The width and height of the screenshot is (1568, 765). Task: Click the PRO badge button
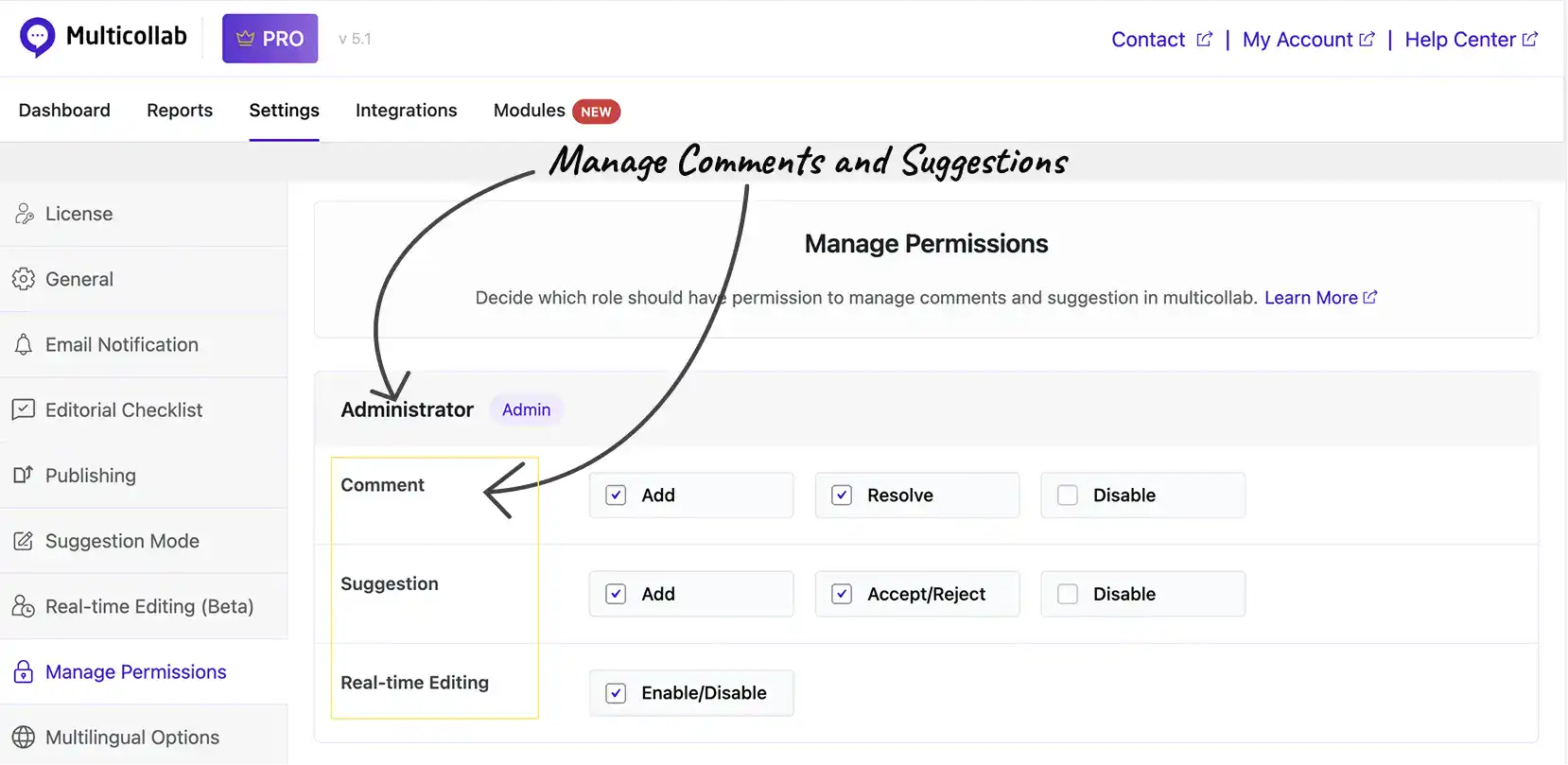click(270, 39)
